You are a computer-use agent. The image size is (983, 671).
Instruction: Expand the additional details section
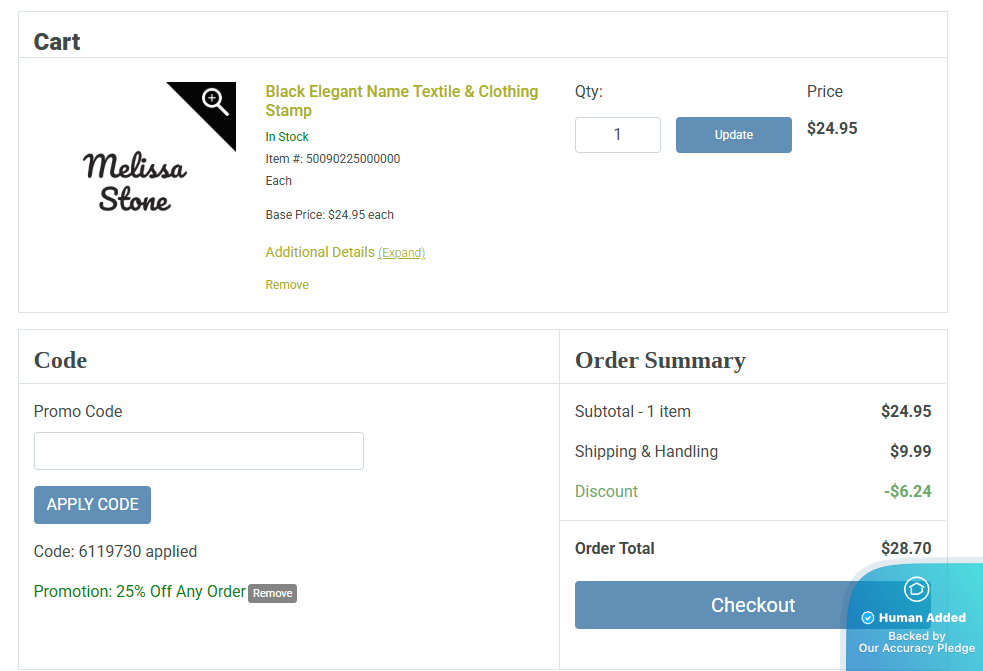[x=401, y=253]
